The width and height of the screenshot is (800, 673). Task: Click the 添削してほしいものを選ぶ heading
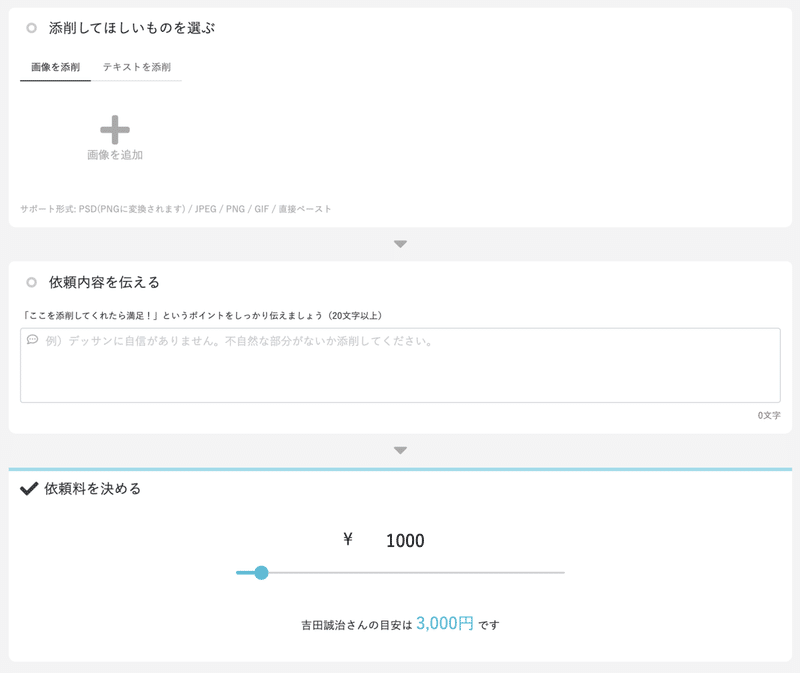coord(132,28)
